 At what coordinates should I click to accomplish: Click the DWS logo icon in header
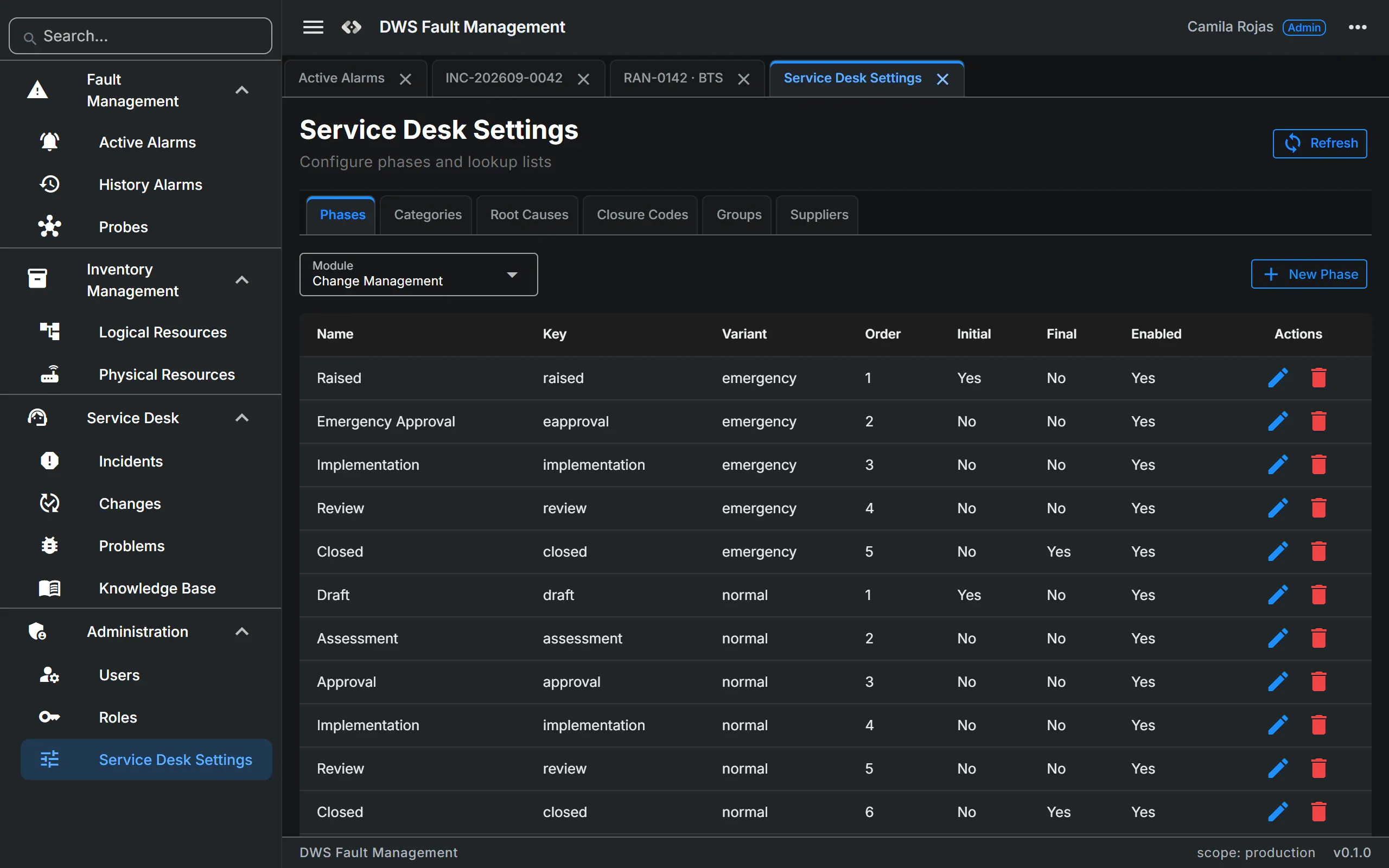[x=351, y=27]
